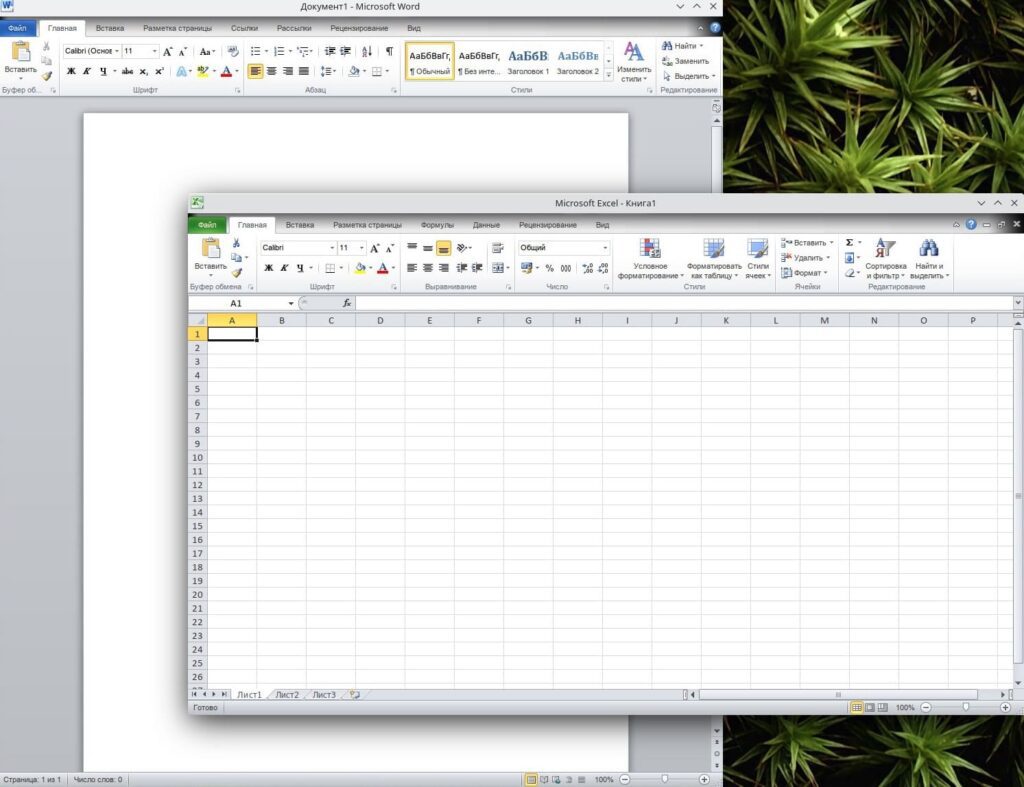Screen dimensions: 1024x787
Task: Click Word's text highlight color icon
Action: (x=202, y=71)
